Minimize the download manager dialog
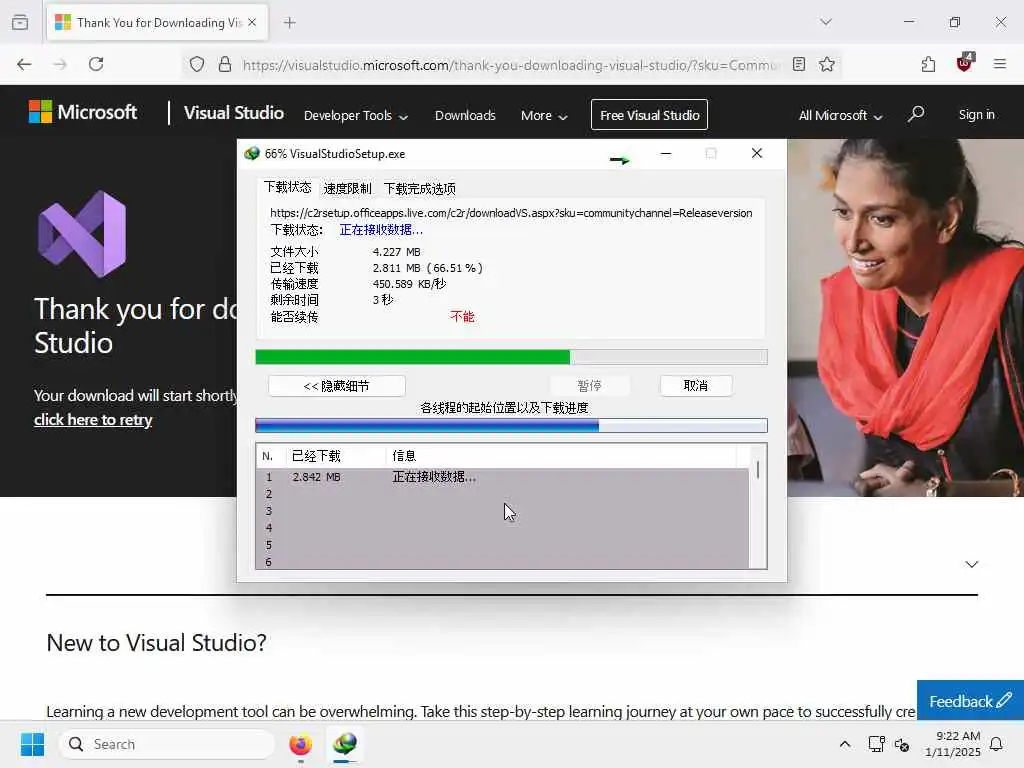1024x768 pixels. click(665, 153)
